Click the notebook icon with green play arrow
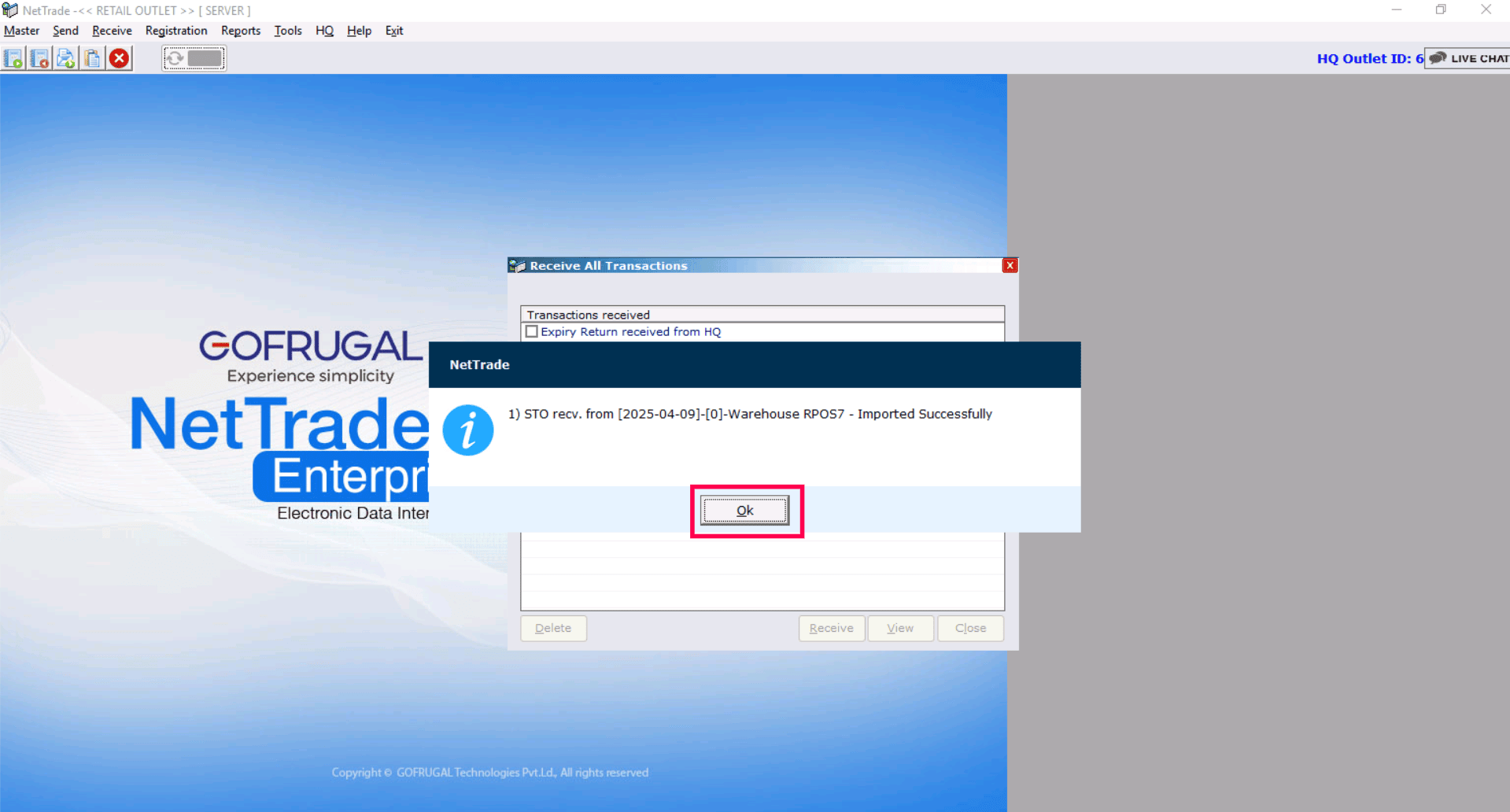Image resolution: width=1510 pixels, height=812 pixels. pyautogui.click(x=13, y=58)
